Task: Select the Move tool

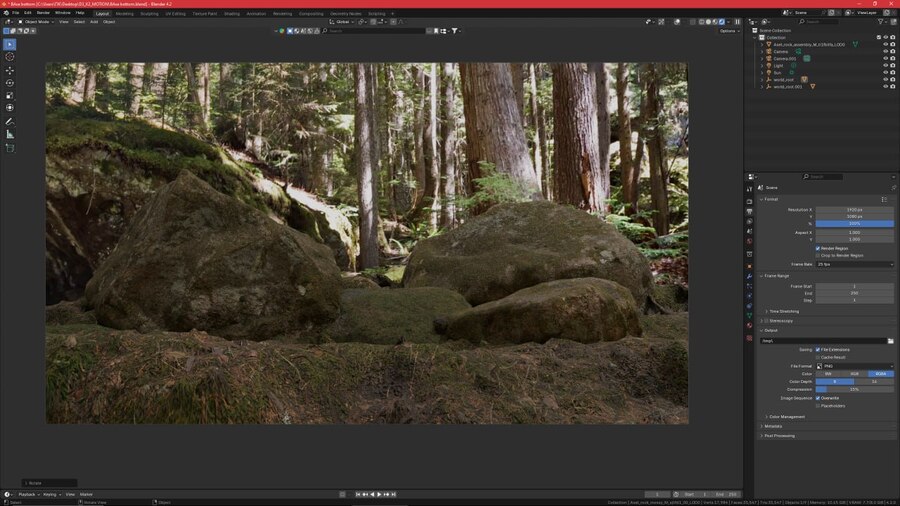Action: 10,70
